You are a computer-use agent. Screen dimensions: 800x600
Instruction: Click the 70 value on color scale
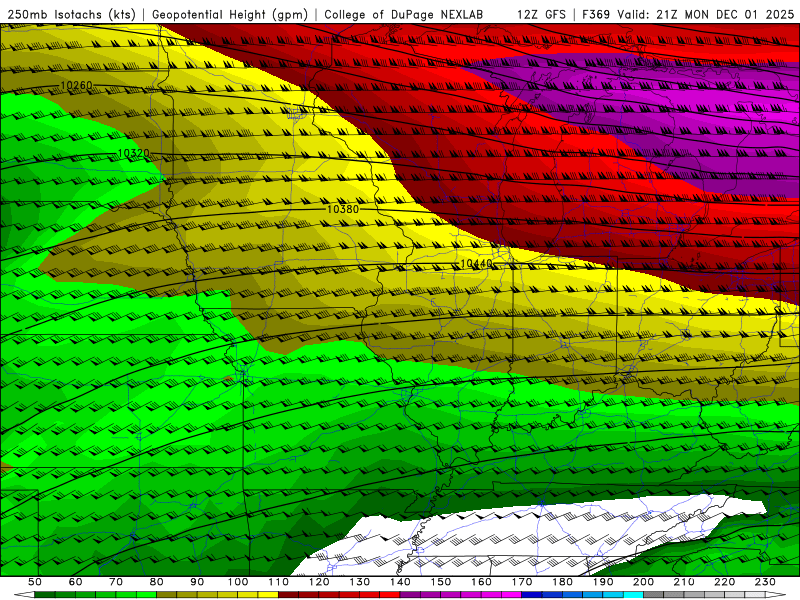[x=116, y=582]
